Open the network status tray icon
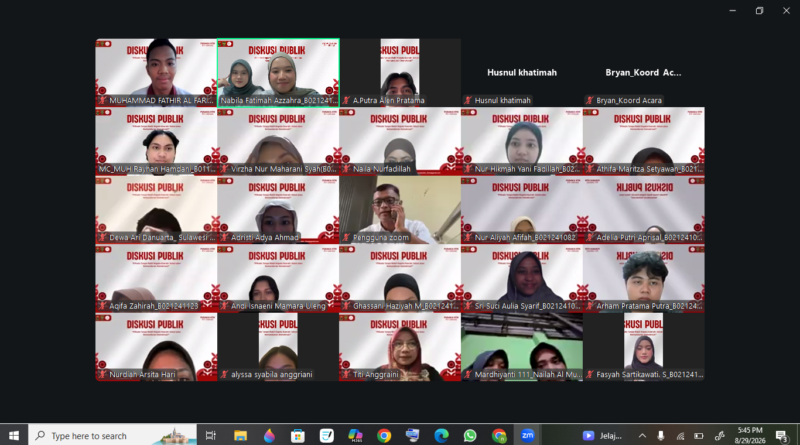This screenshot has width=800, height=445. (x=680, y=436)
